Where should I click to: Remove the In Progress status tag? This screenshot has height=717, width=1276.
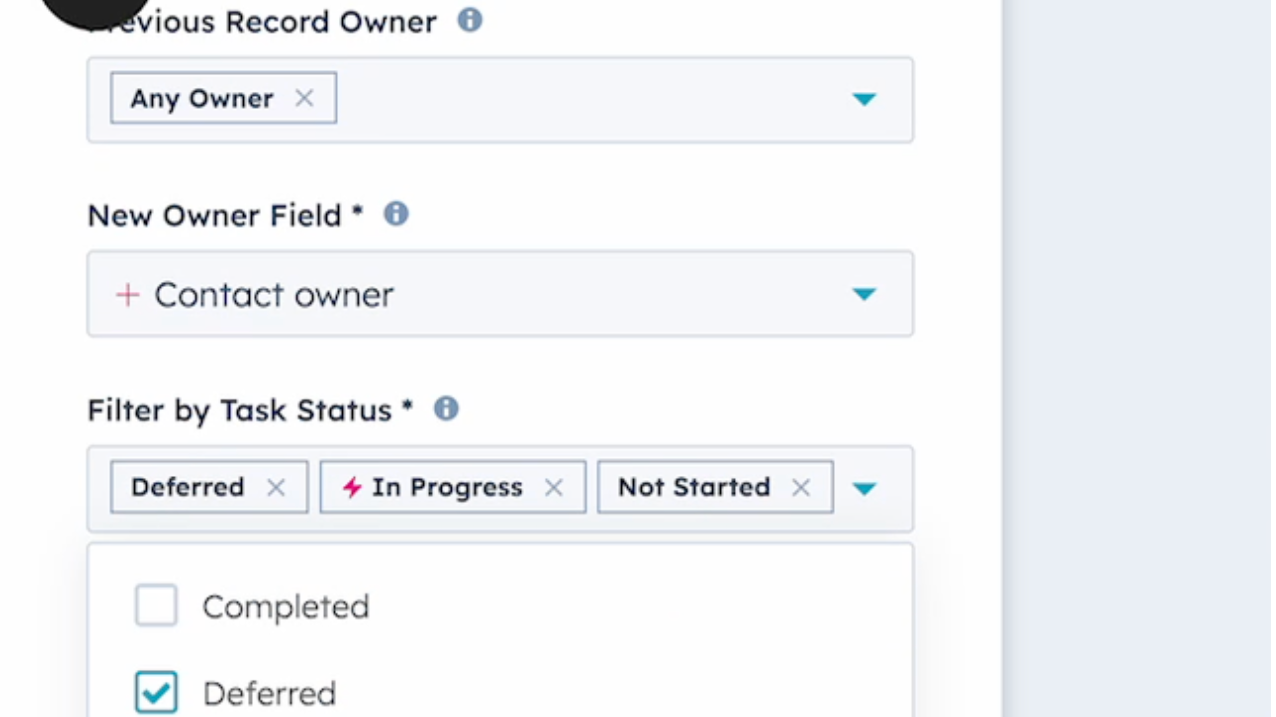click(x=554, y=487)
